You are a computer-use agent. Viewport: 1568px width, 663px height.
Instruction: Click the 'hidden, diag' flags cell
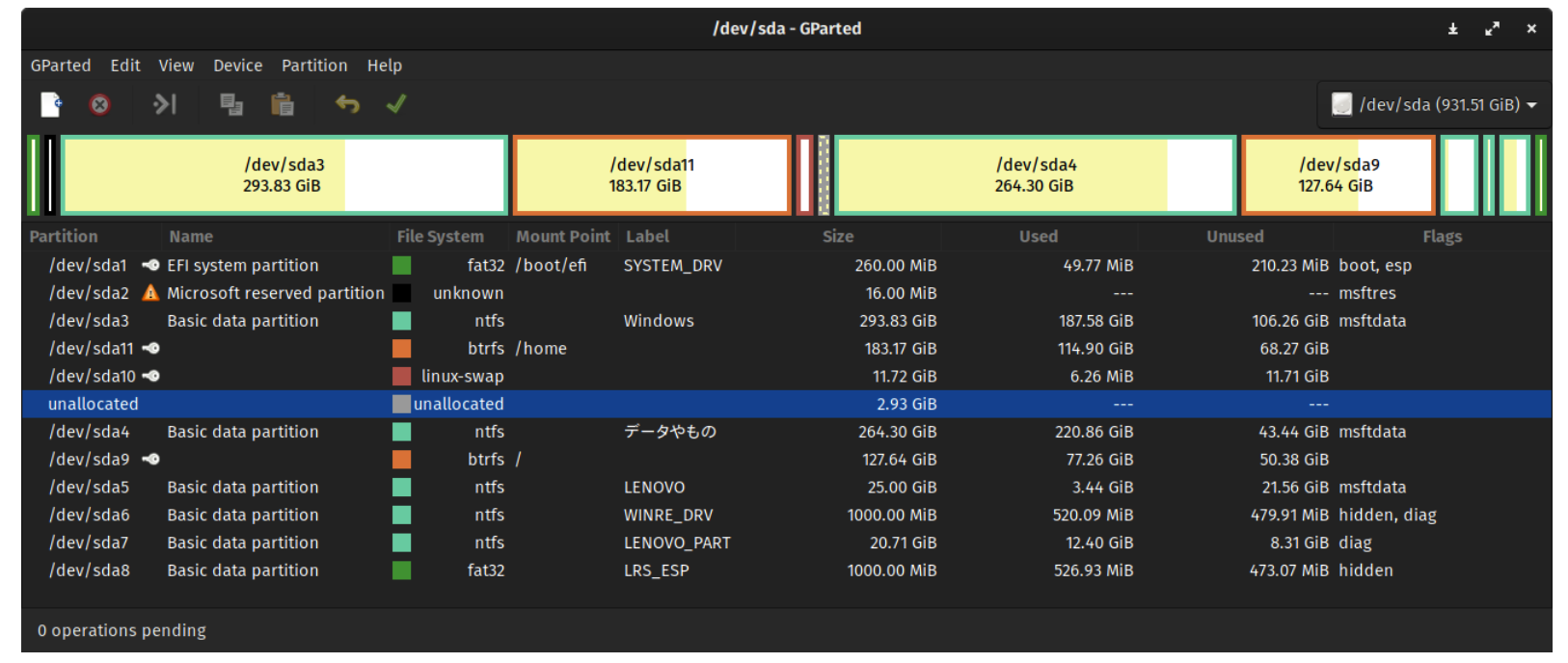click(x=1388, y=516)
